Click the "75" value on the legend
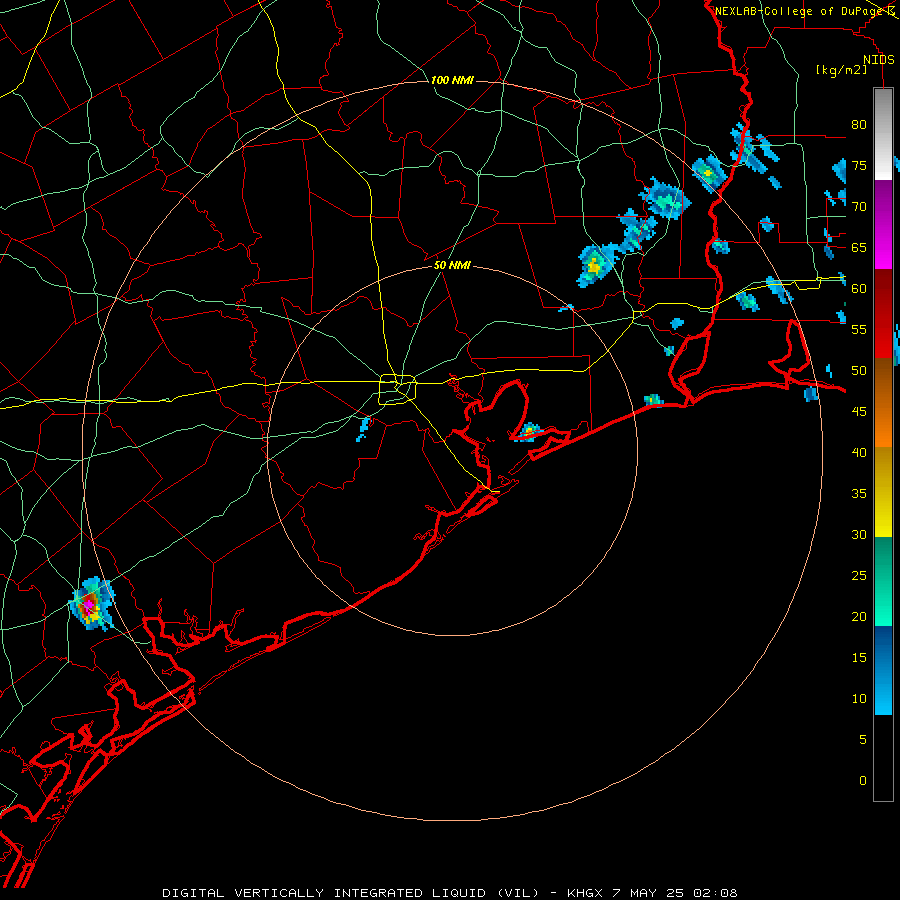The width and height of the screenshot is (900, 900). pos(859,165)
